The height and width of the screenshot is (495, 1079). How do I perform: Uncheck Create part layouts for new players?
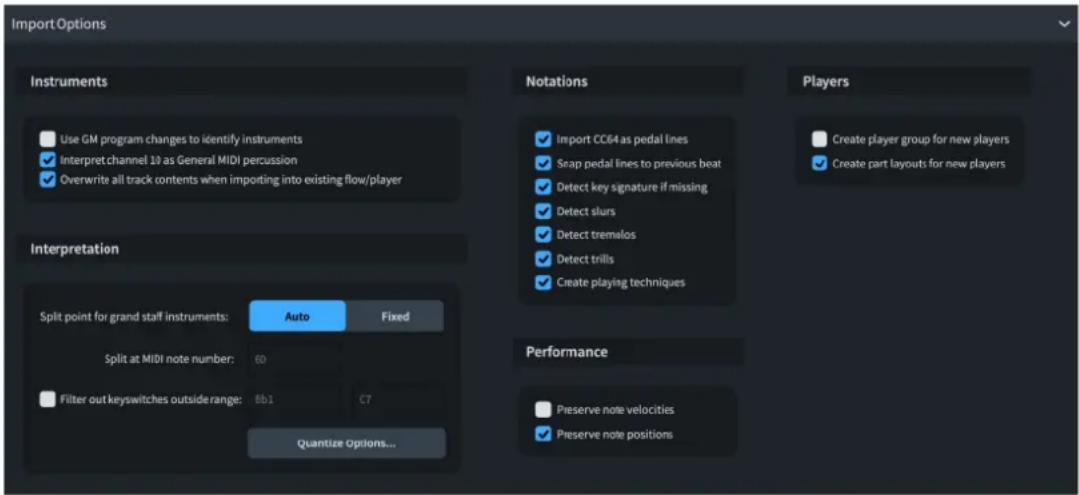[819, 164]
